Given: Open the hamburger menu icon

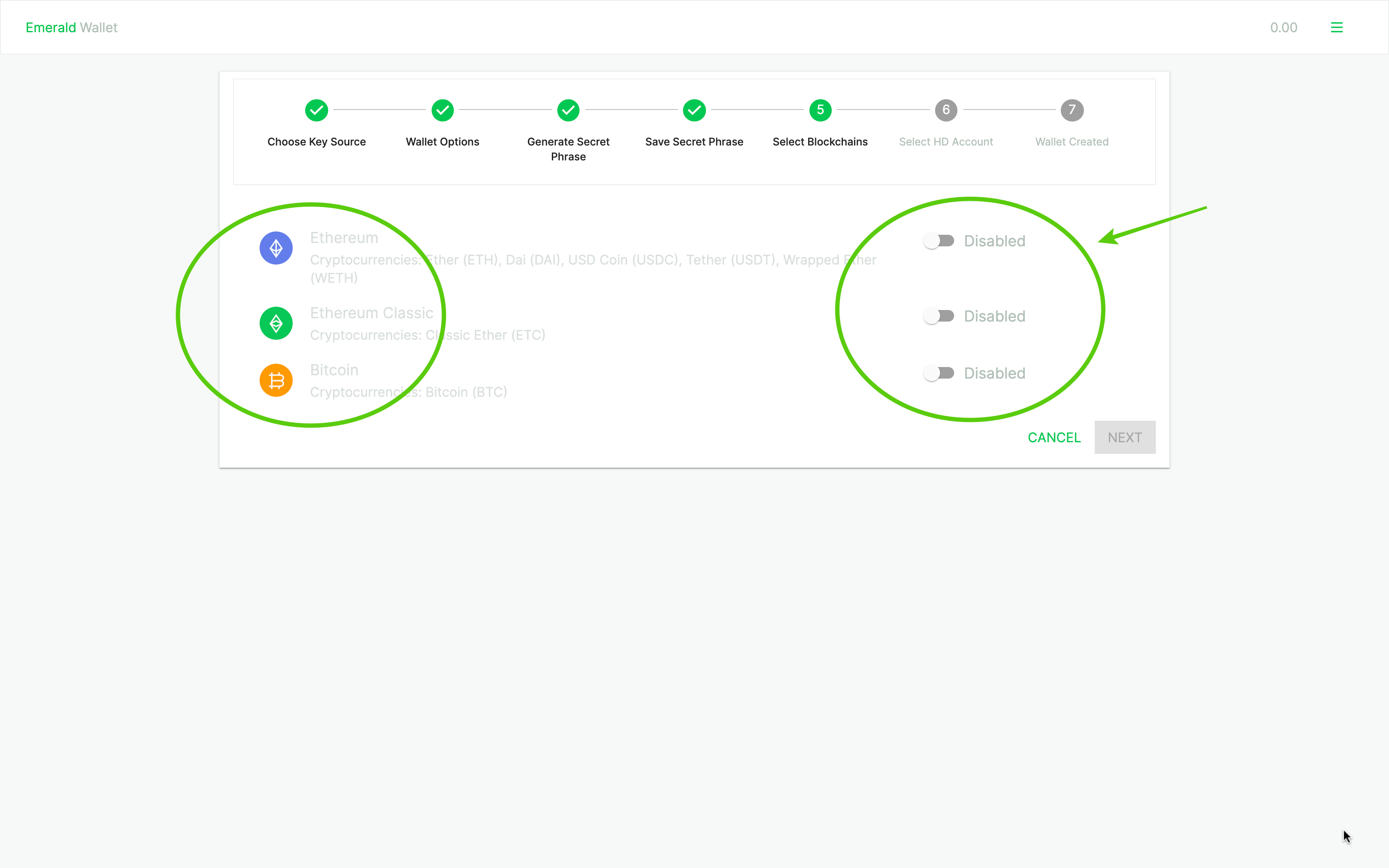Looking at the screenshot, I should [x=1336, y=28].
